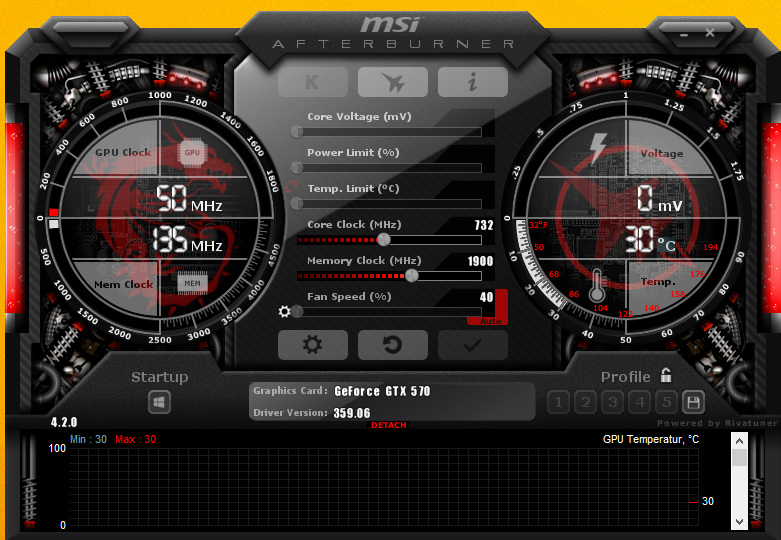Viewport: 781px width, 540px height.
Task: Click the Profile label
Action: click(x=626, y=377)
